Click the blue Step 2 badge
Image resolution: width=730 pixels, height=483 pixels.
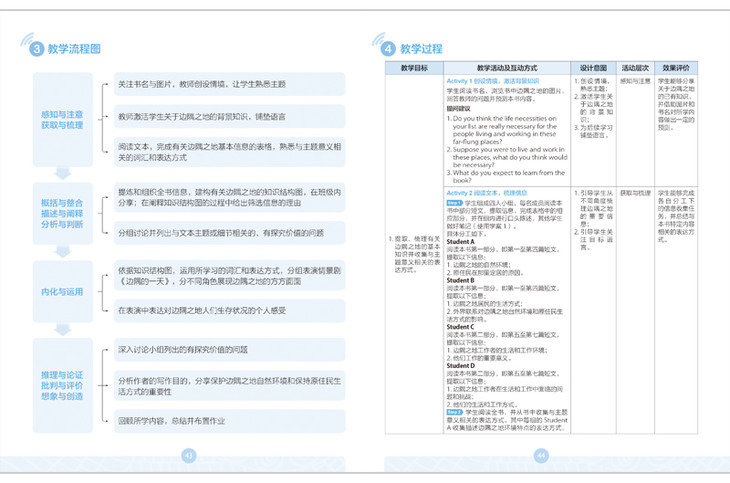tap(453, 411)
